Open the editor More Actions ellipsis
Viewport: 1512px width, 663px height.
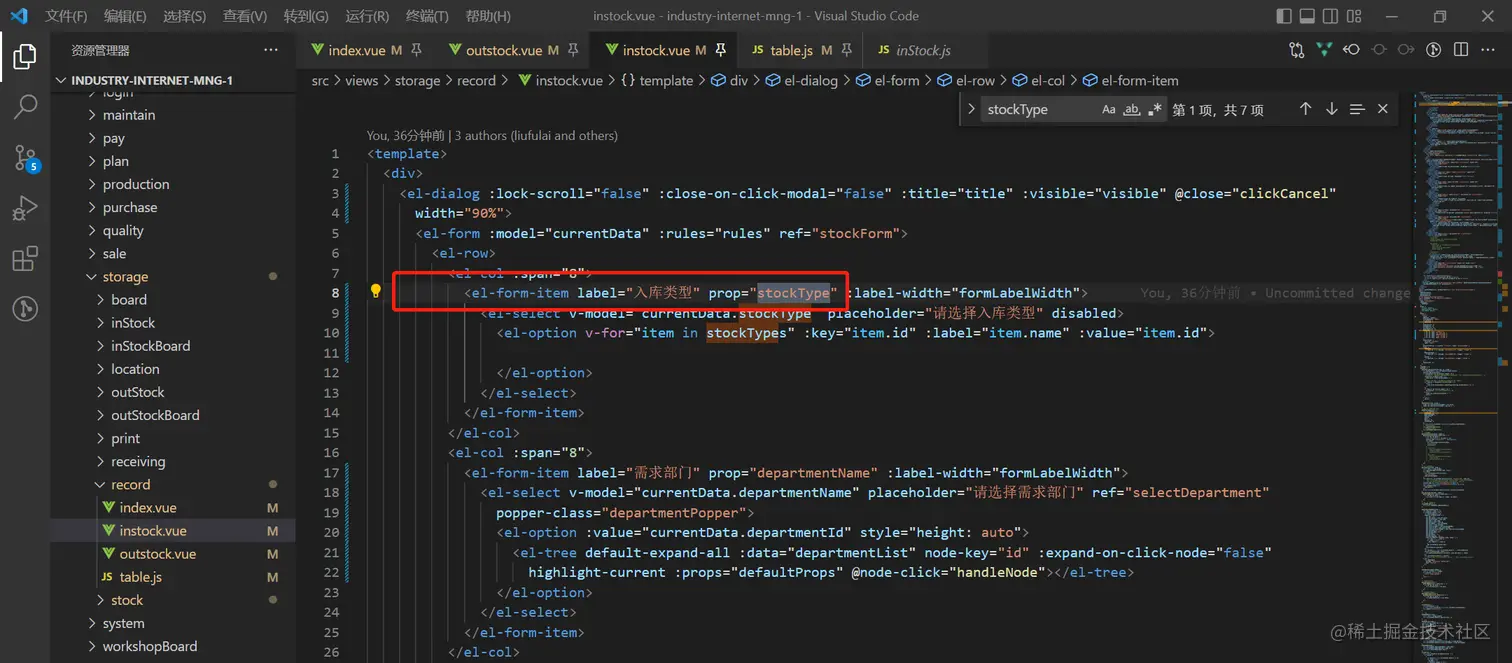click(x=1488, y=50)
